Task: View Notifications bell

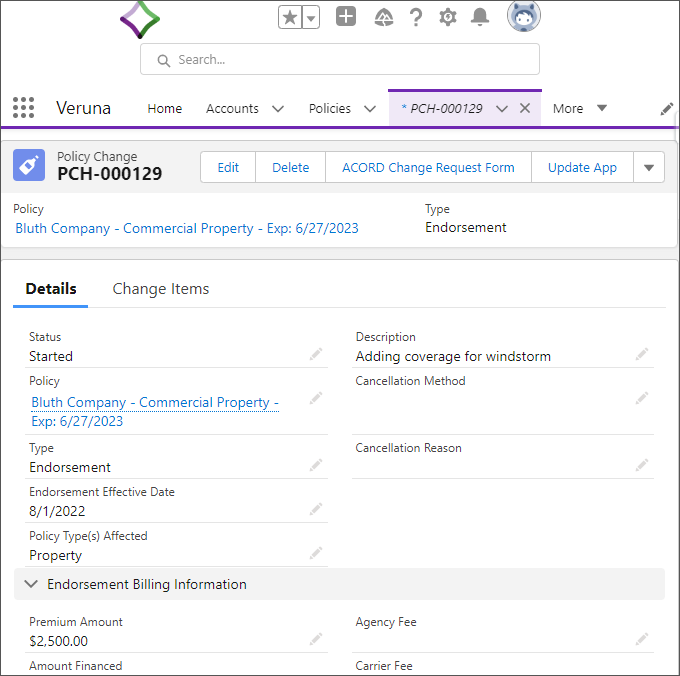Action: (x=480, y=17)
